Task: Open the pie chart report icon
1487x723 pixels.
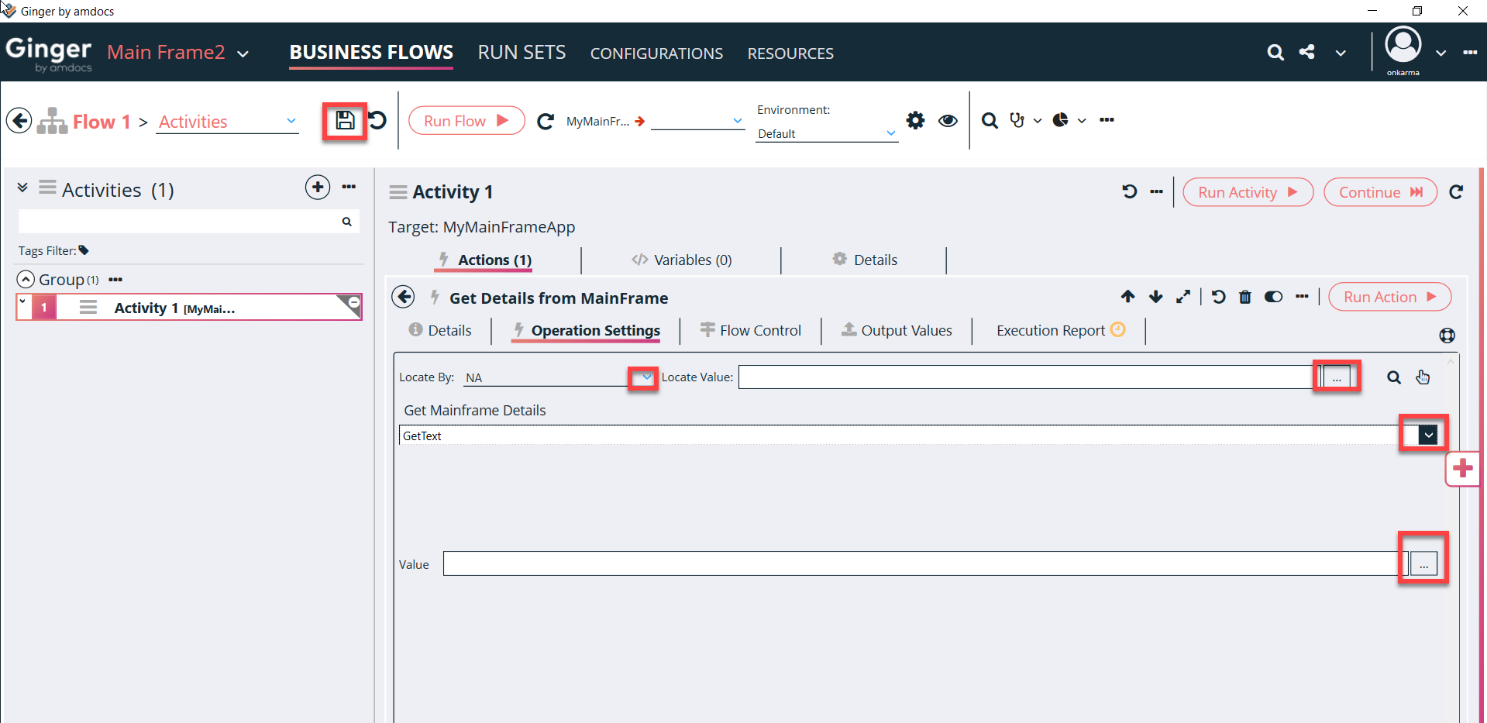Action: point(1061,120)
